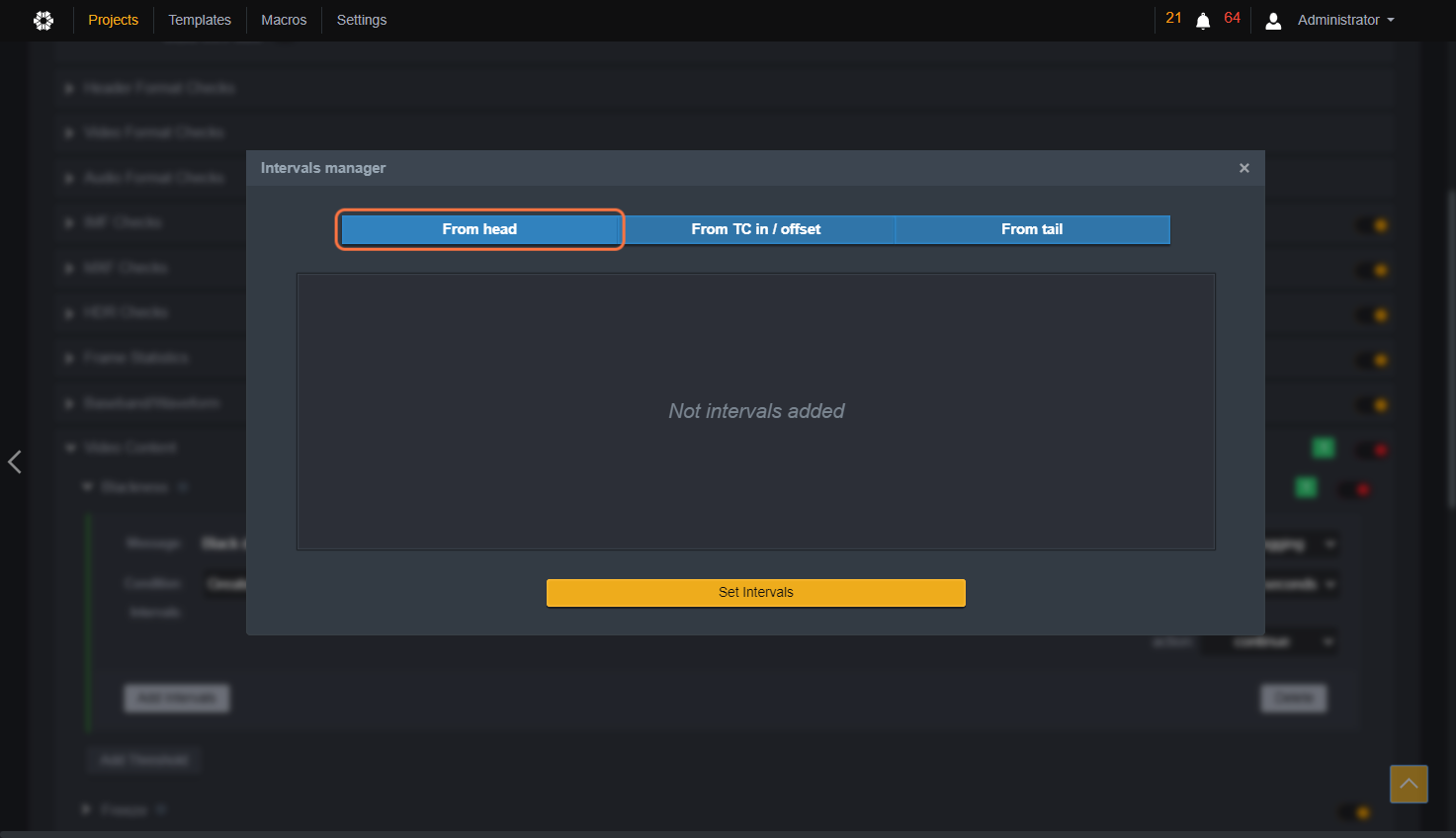Screen dimensions: 1456x838
Task: Click the orange 21 notification count
Action: pyautogui.click(x=1173, y=18)
